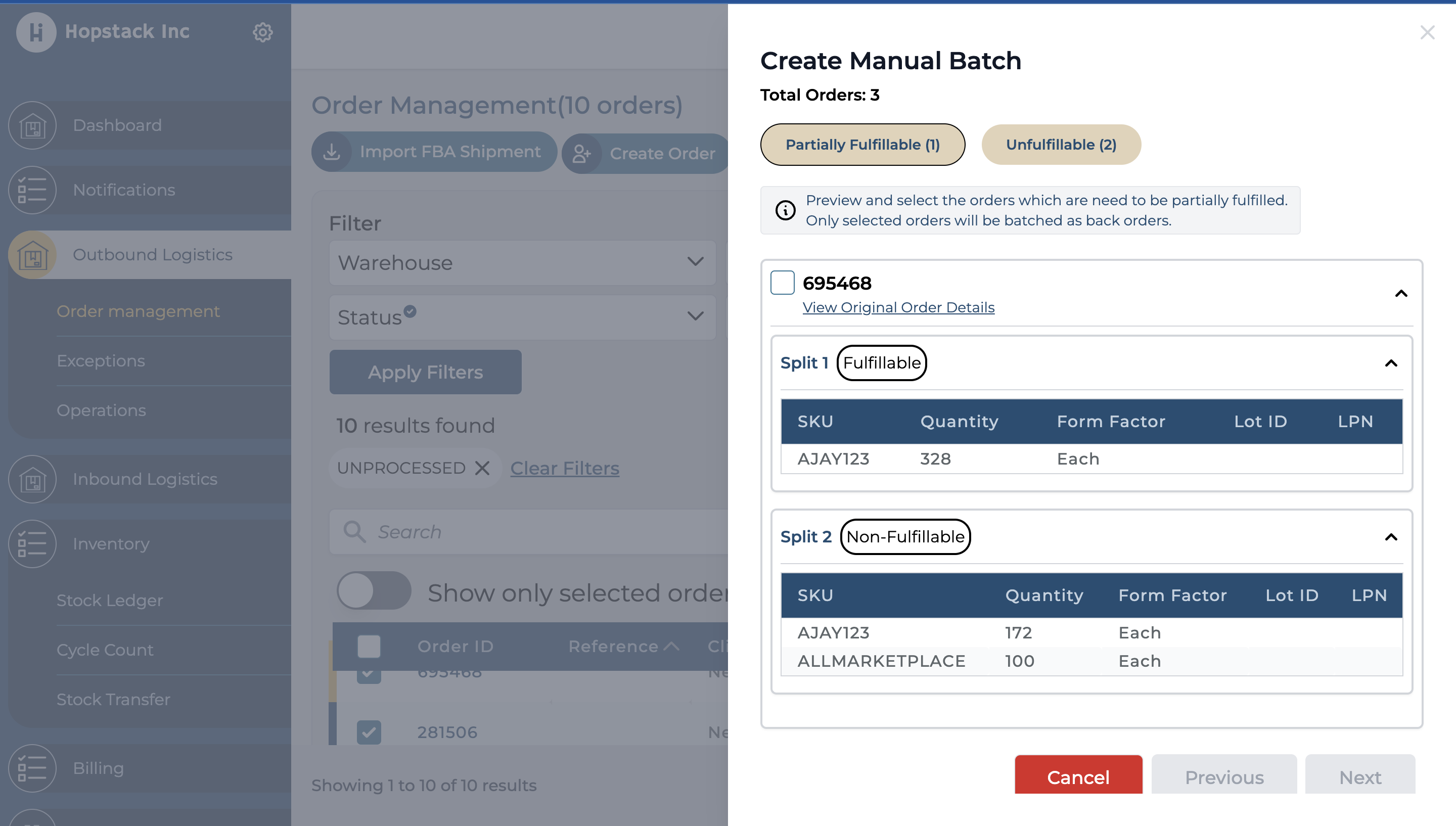Collapse the Split 2 Non-Fulfillable section
This screenshot has height=826, width=1456.
pos(1391,537)
